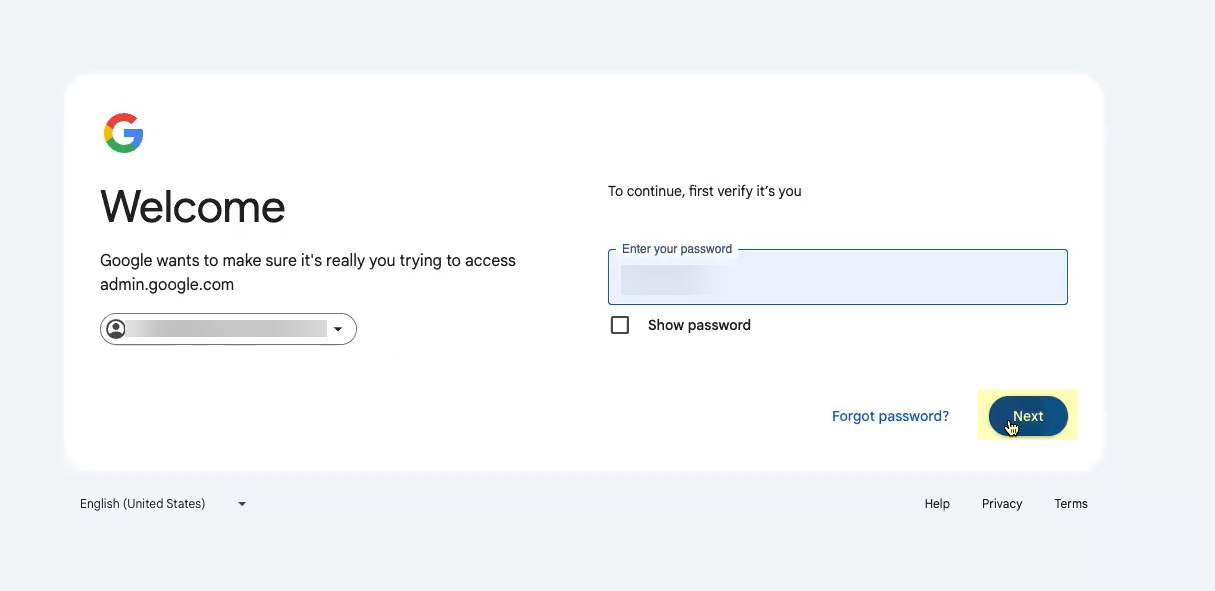Click the Google G logo

[124, 133]
